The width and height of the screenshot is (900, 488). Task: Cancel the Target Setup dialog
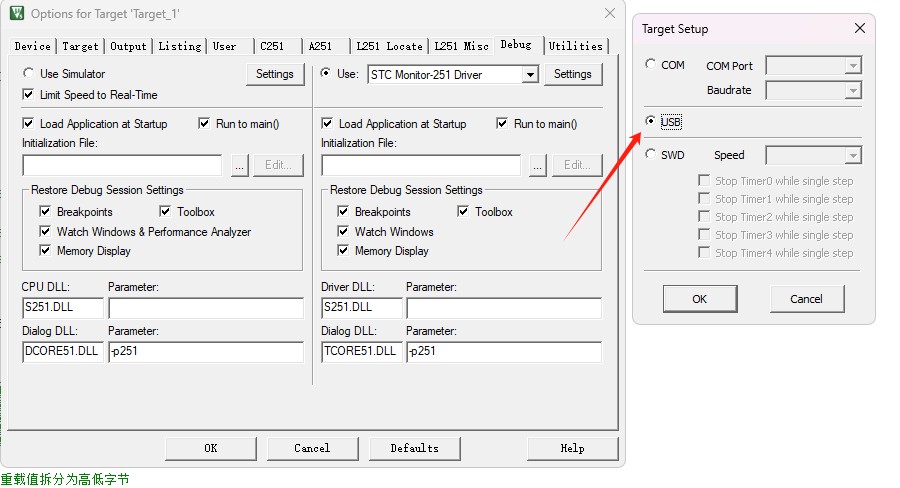point(806,299)
